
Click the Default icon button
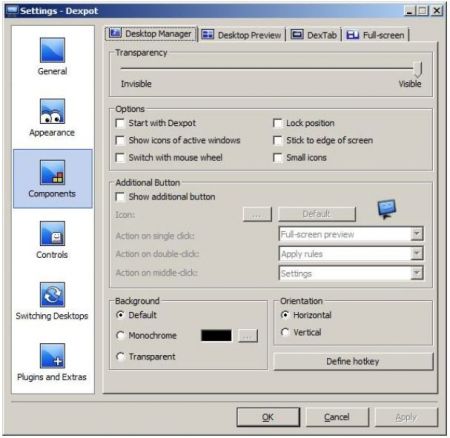point(317,214)
